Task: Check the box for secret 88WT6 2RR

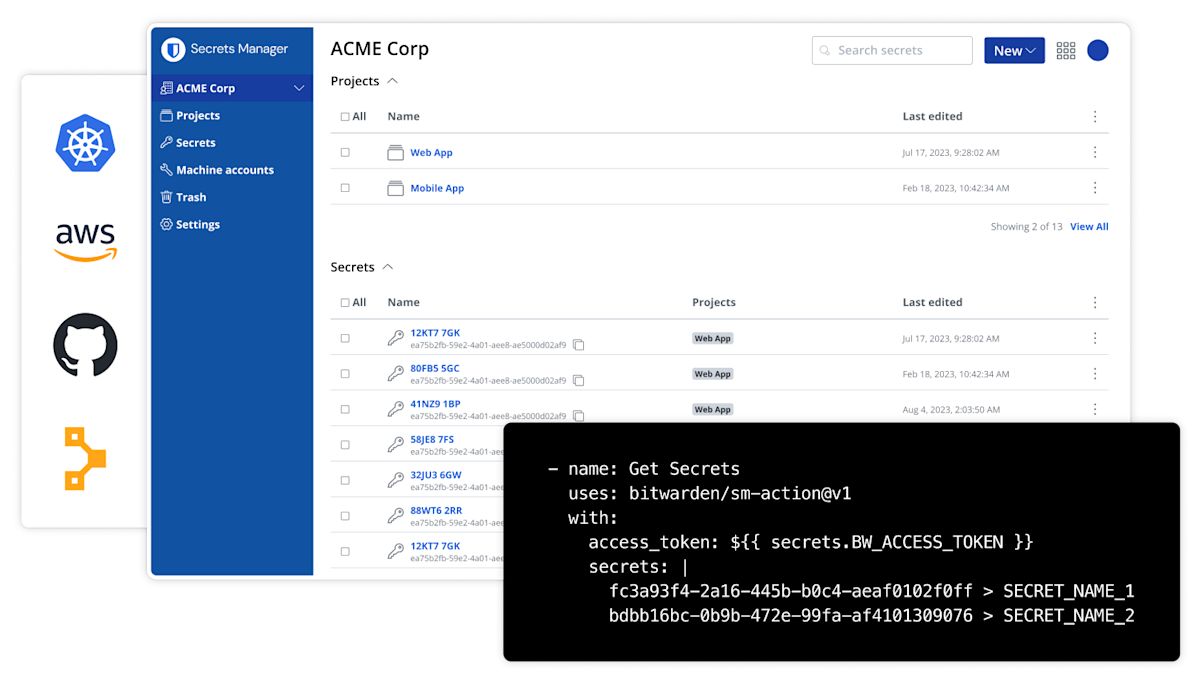Action: pos(345,516)
